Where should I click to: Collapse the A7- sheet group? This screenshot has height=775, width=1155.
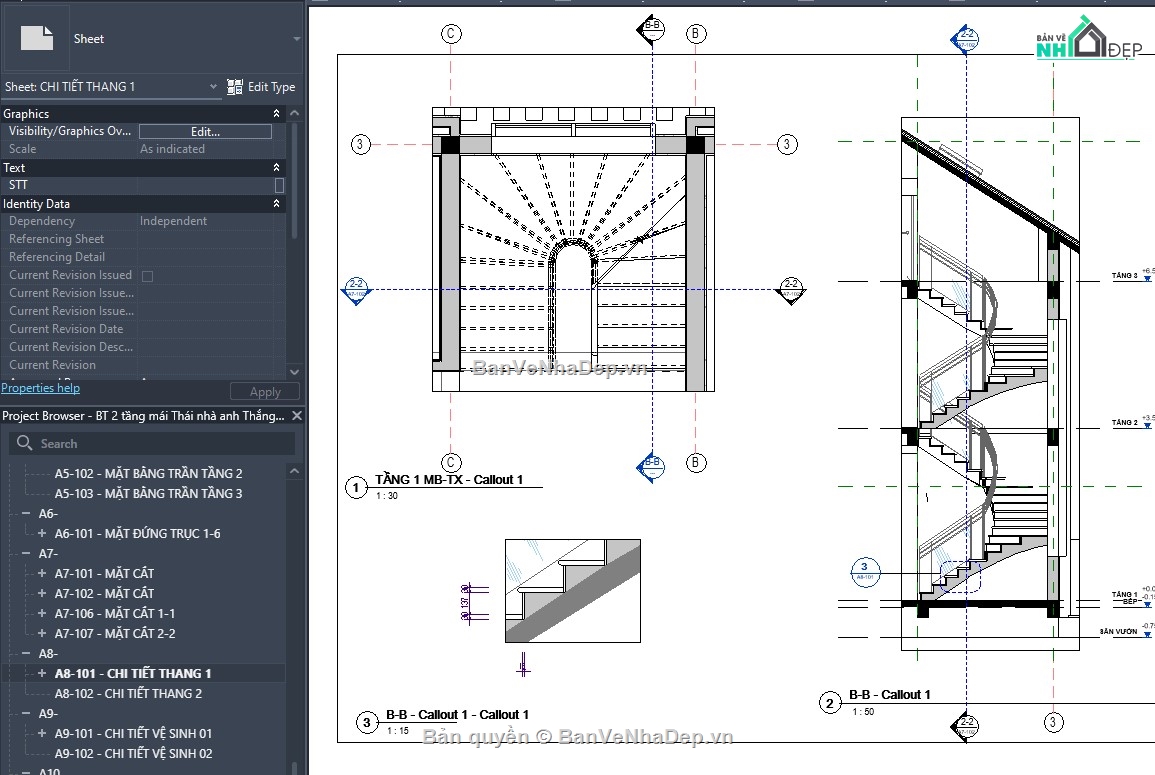pos(26,553)
